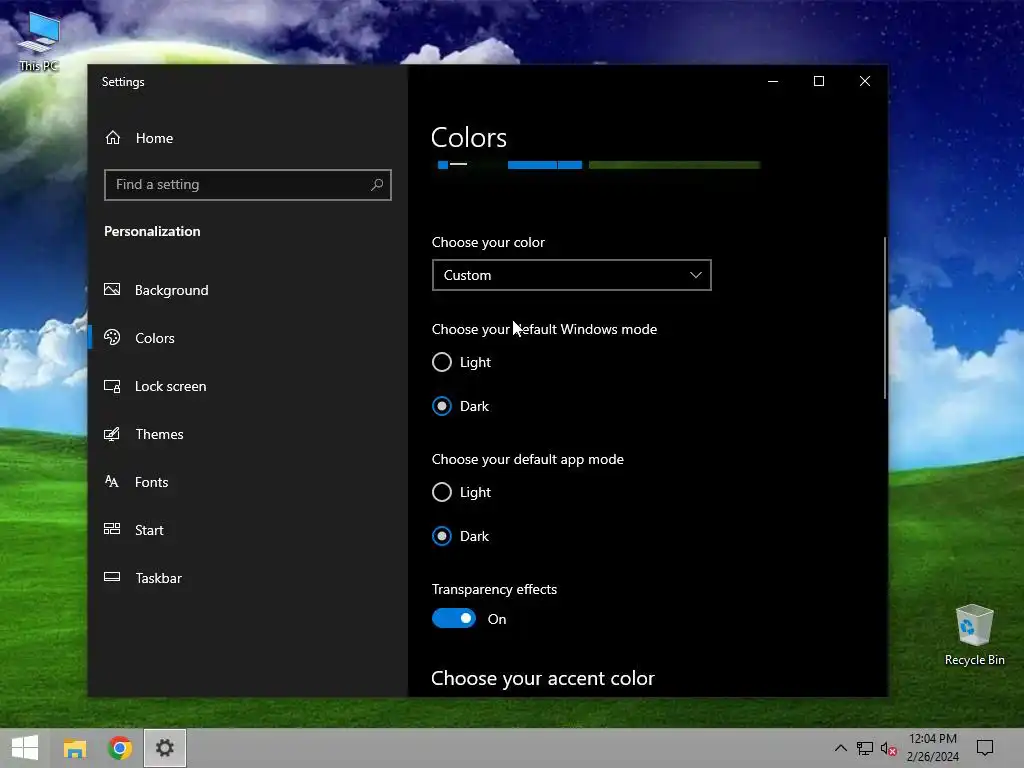Launch File Explorer from the taskbar
This screenshot has width=1024, height=768.
point(75,748)
